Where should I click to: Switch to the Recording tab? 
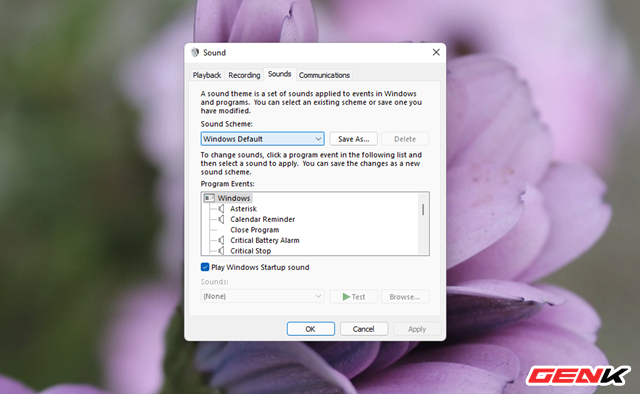pyautogui.click(x=244, y=75)
